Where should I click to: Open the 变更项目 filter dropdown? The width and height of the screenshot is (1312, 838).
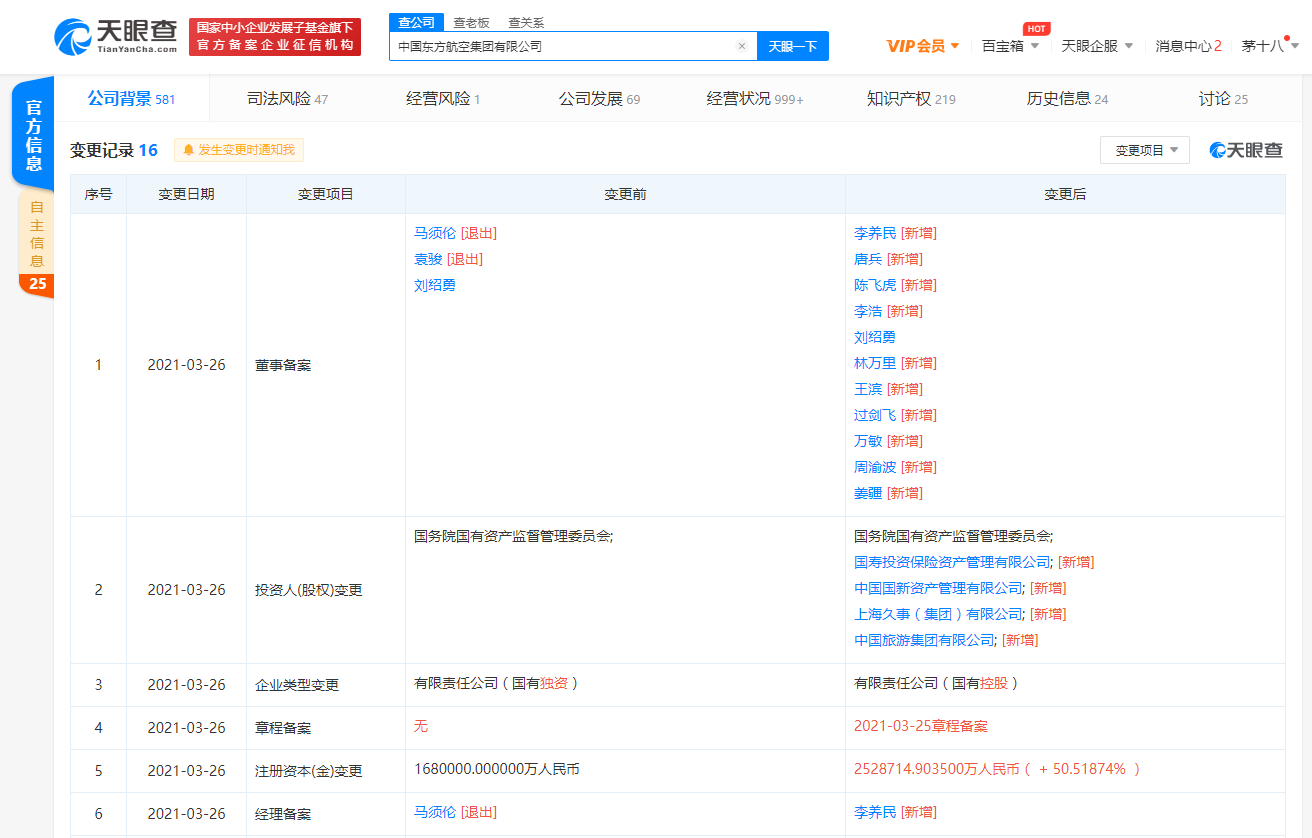click(x=1145, y=150)
